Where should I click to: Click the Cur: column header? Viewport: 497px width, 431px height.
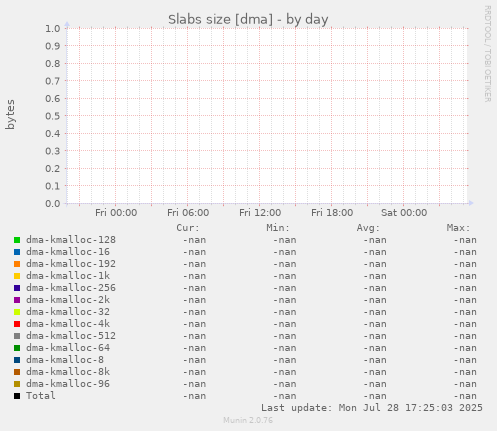(188, 228)
